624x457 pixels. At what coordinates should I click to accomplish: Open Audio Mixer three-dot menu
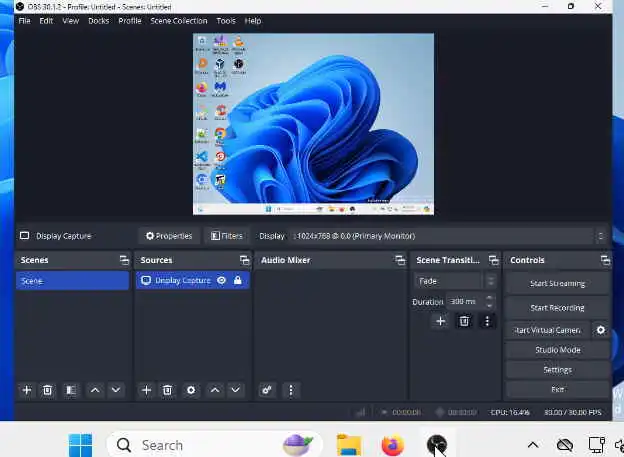coord(291,390)
